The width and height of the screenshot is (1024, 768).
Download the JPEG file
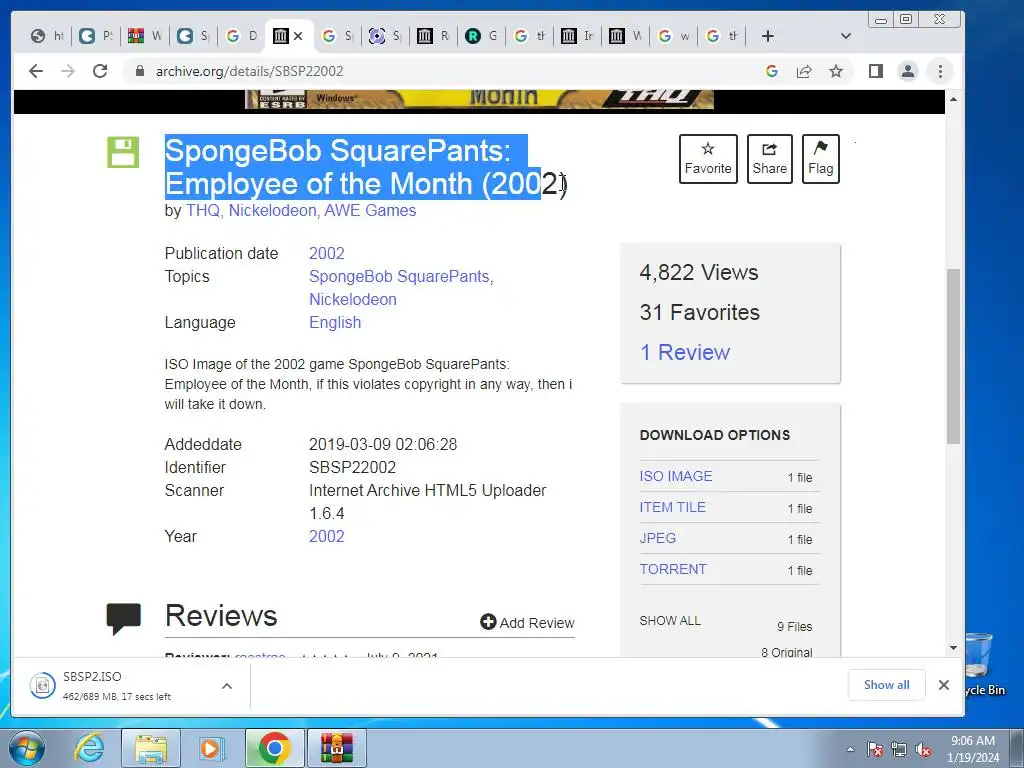658,538
